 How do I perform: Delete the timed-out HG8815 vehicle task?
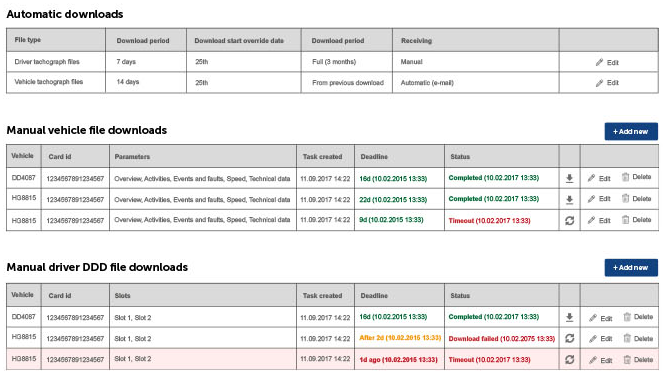[x=636, y=220]
